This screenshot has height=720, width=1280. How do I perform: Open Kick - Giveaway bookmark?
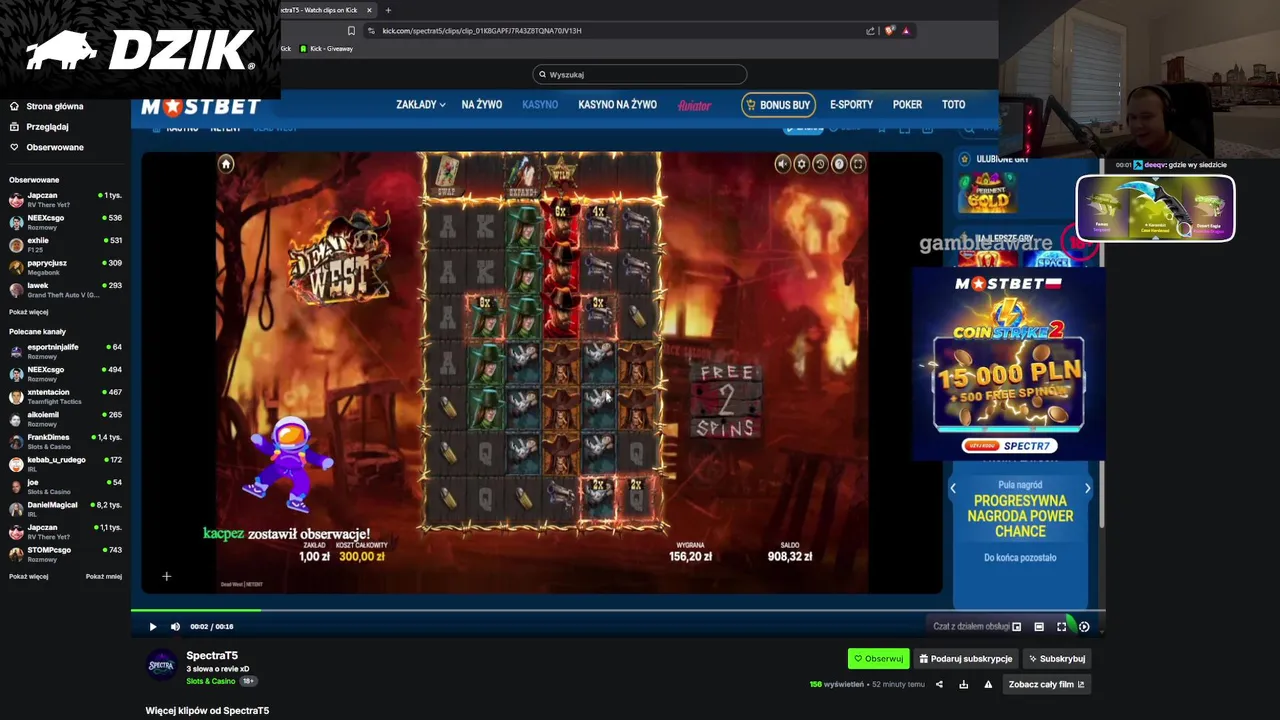click(327, 49)
